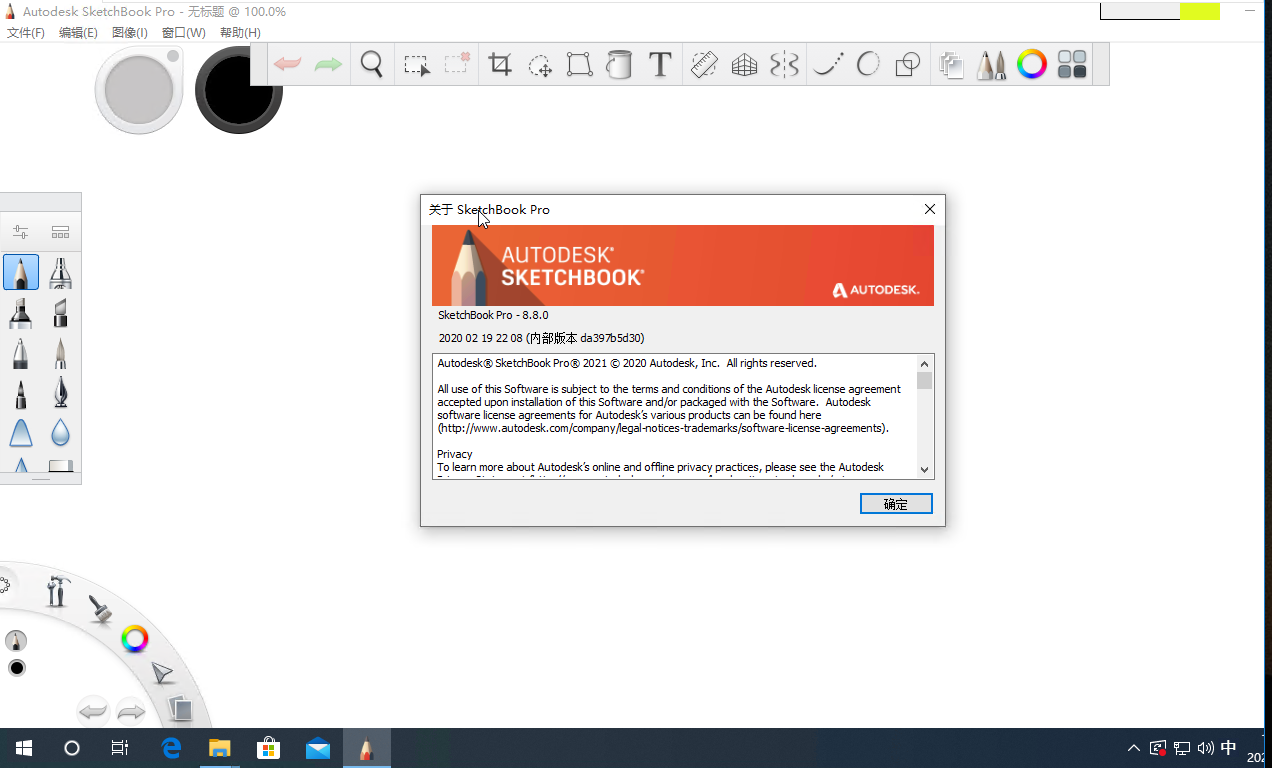Click the gray brush size puck
This screenshot has height=768, width=1272.
pos(139,90)
